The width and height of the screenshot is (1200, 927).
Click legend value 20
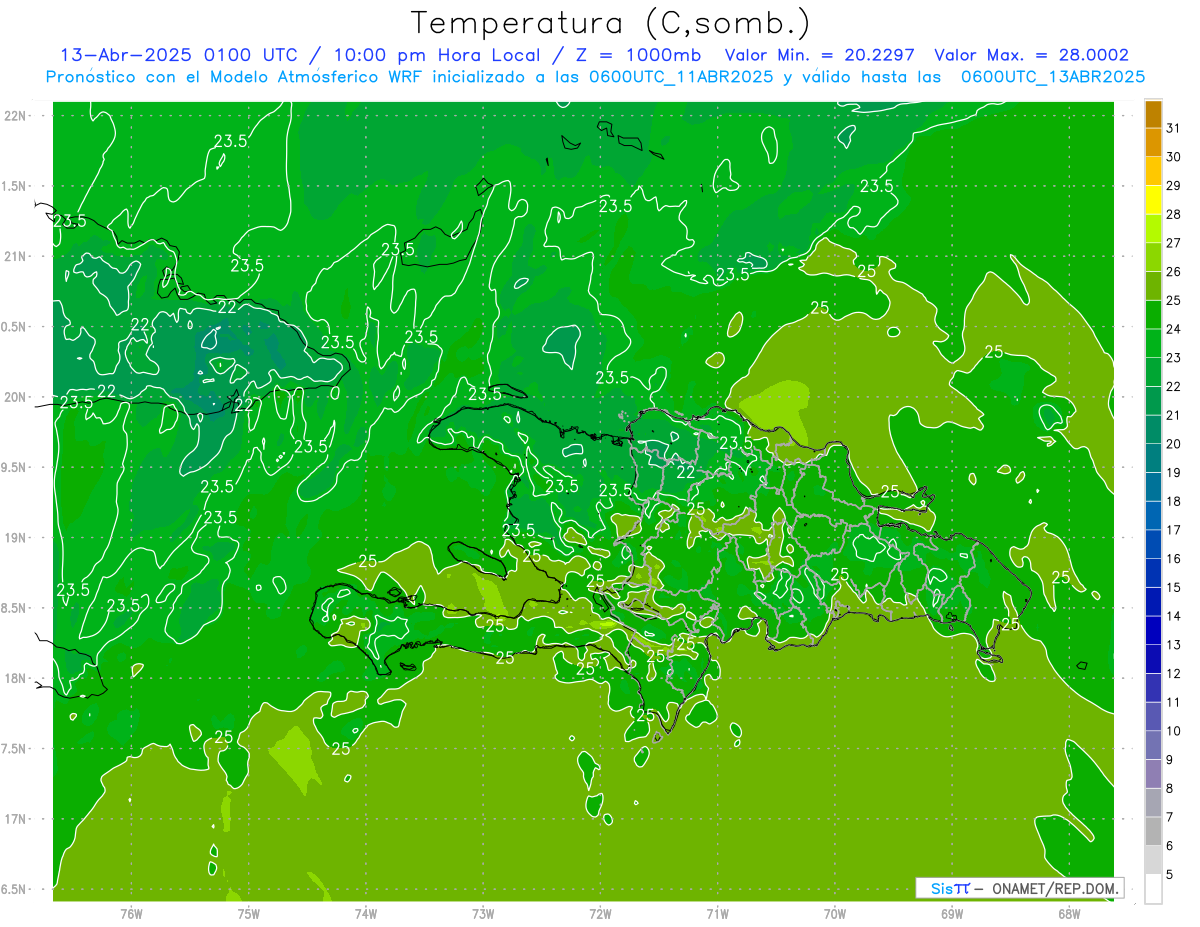pyautogui.click(x=1174, y=445)
